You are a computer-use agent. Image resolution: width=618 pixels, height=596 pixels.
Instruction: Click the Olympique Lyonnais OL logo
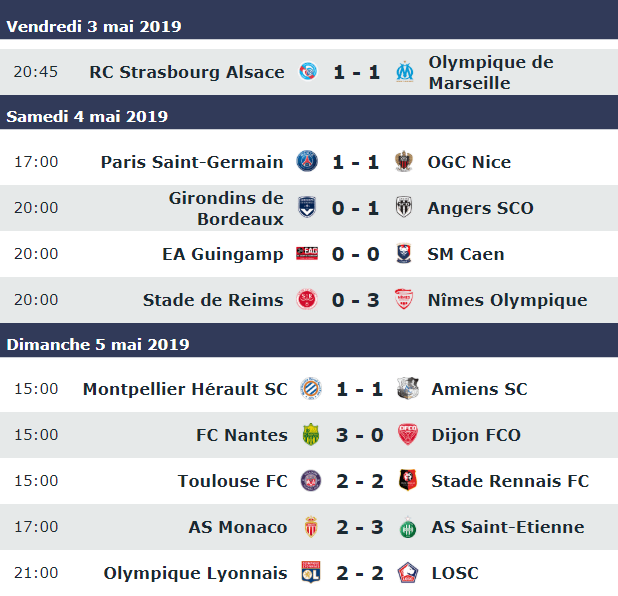[311, 572]
